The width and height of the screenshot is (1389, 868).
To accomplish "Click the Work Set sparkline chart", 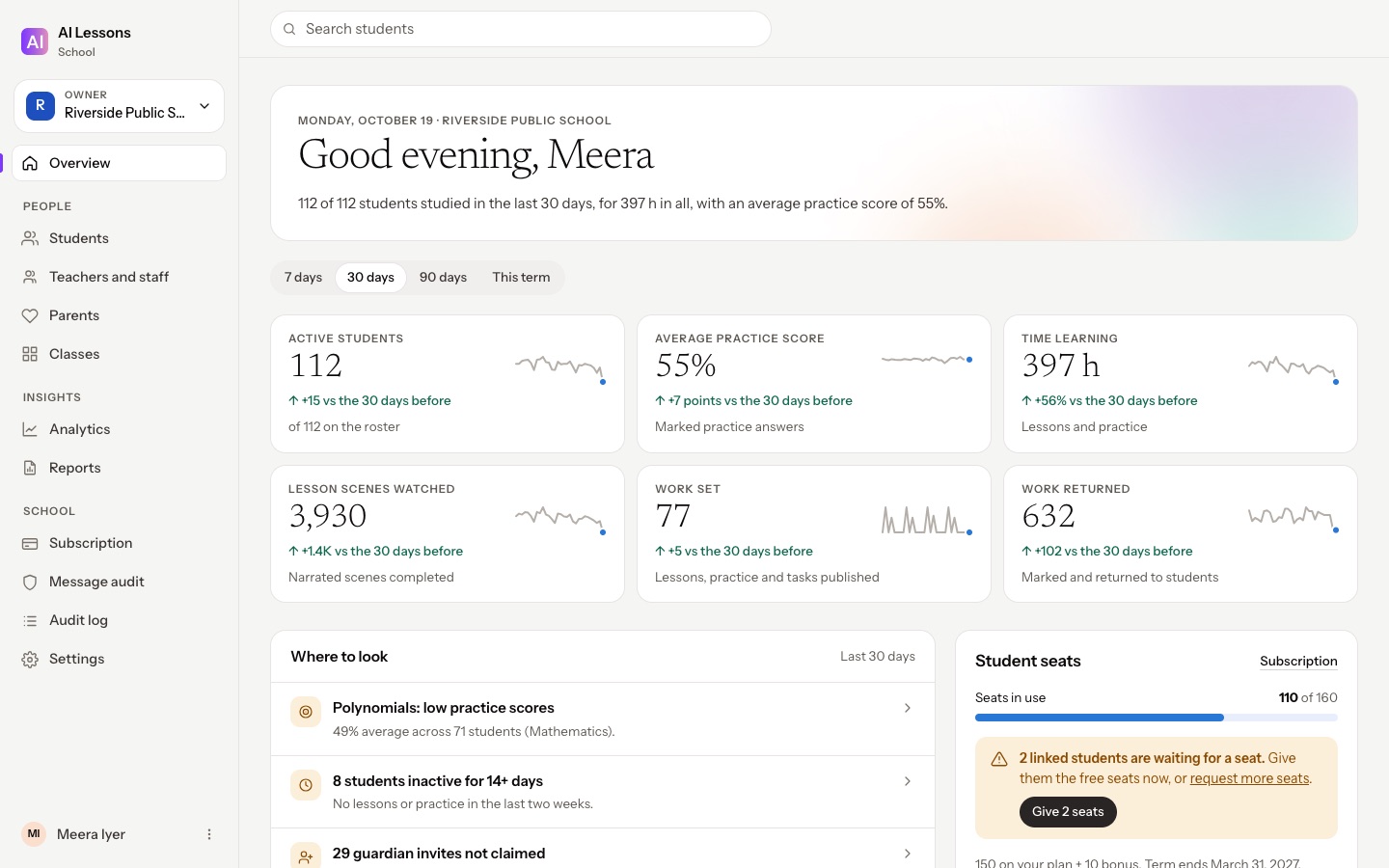I will (926, 520).
